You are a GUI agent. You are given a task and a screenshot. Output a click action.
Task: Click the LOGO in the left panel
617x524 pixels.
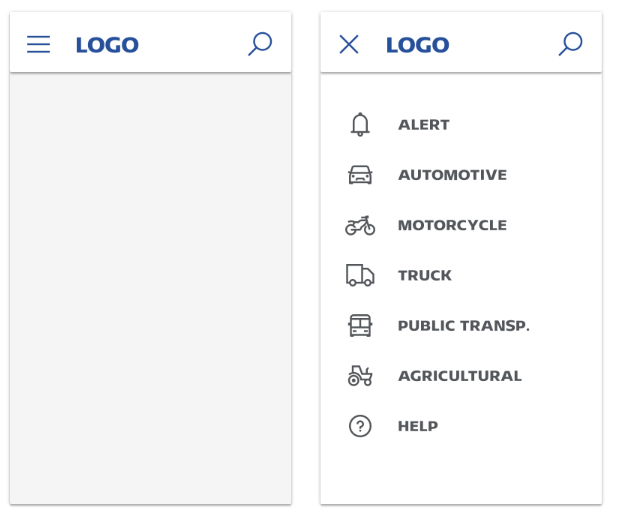107,45
